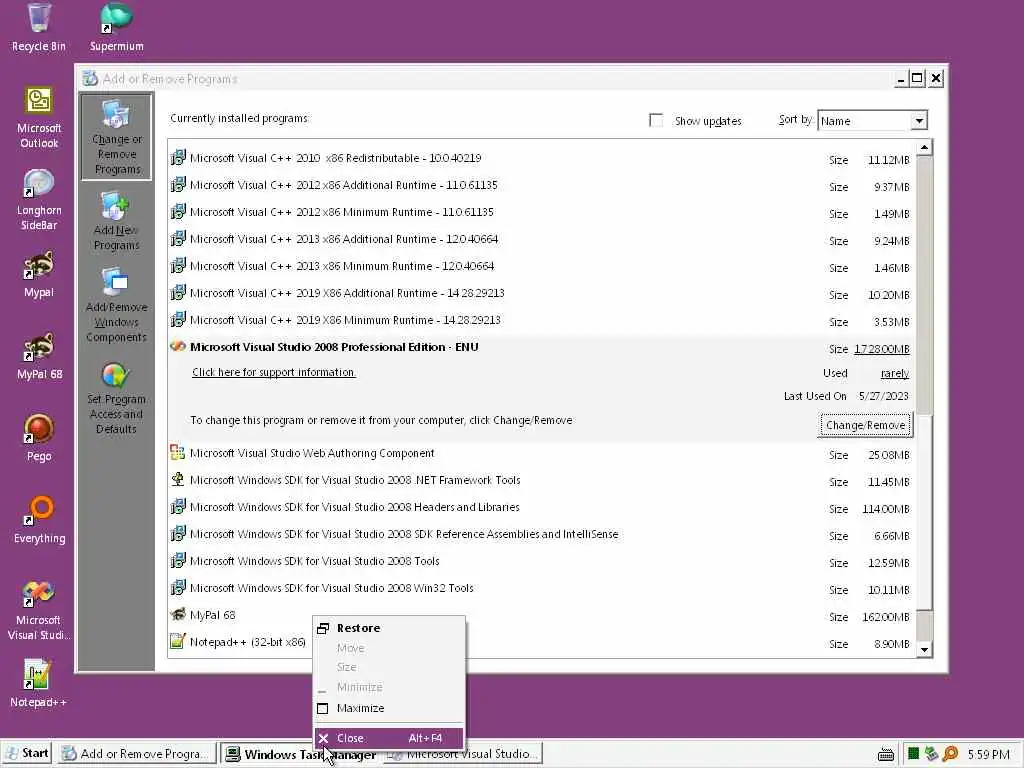Click the 1,728.00MB size link

click(x=882, y=349)
